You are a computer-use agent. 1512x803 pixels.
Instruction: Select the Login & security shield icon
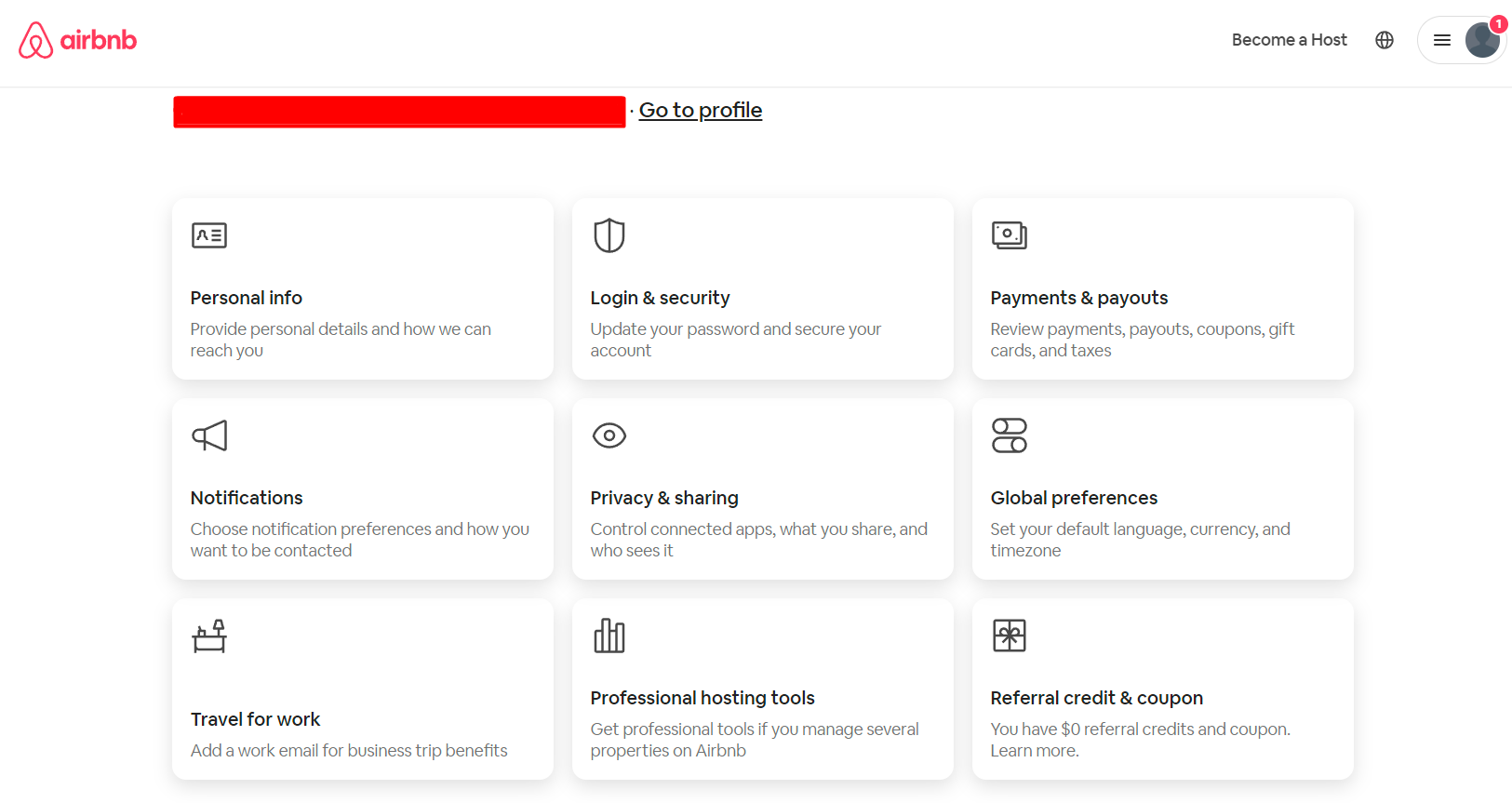(609, 235)
